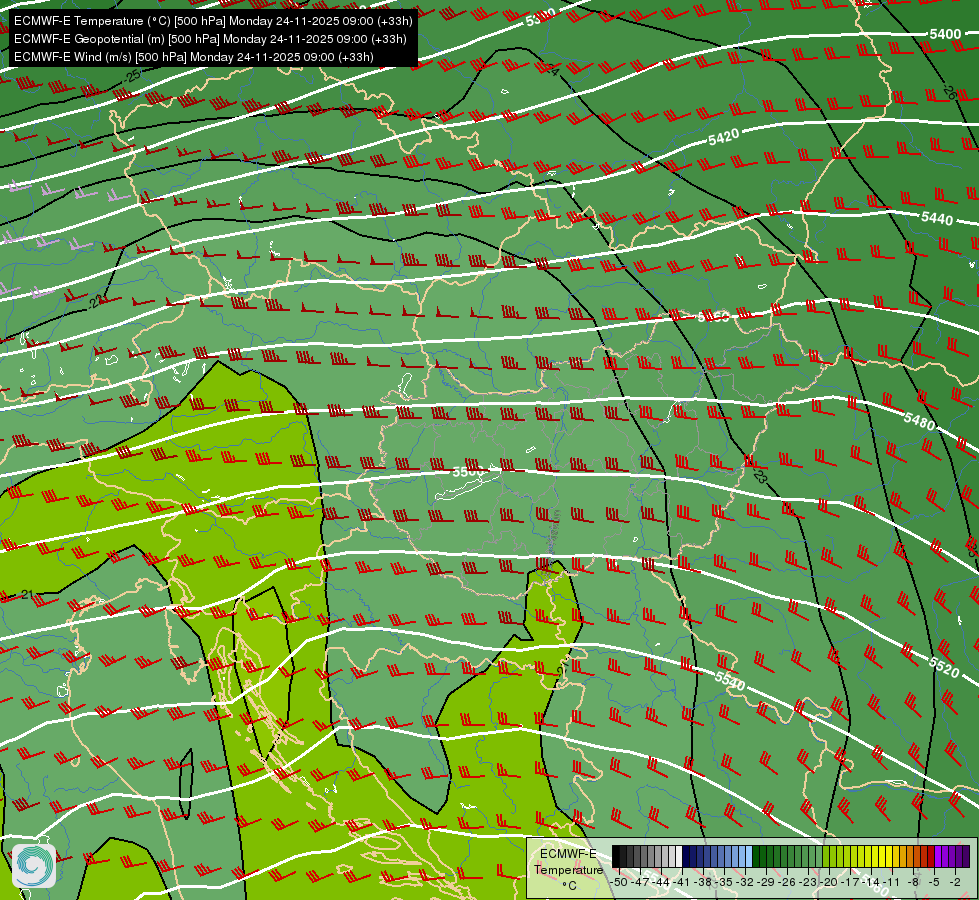Pick the black -50 legend color swatch

point(616,857)
